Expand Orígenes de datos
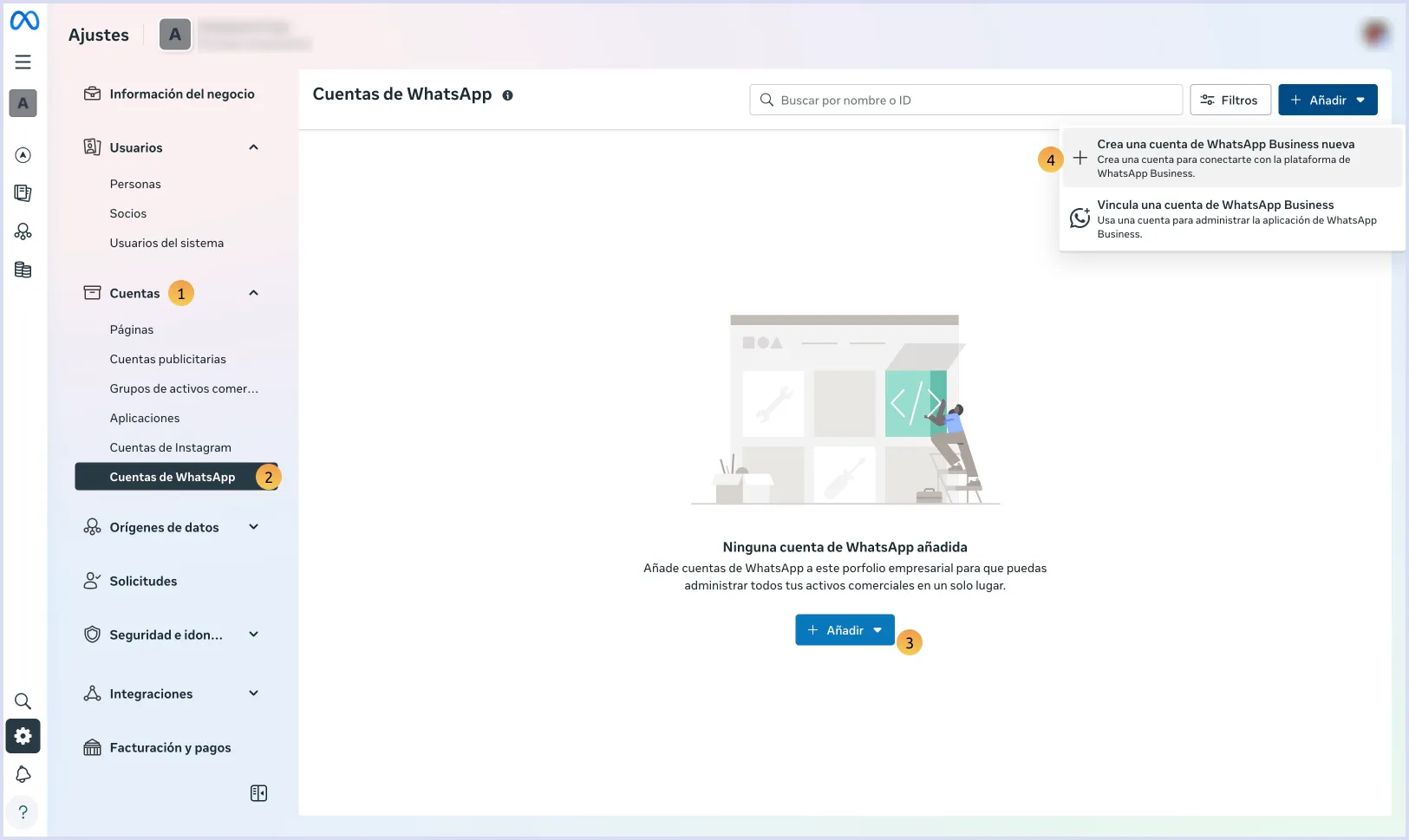Viewport: 1409px width, 840px height. (x=253, y=526)
